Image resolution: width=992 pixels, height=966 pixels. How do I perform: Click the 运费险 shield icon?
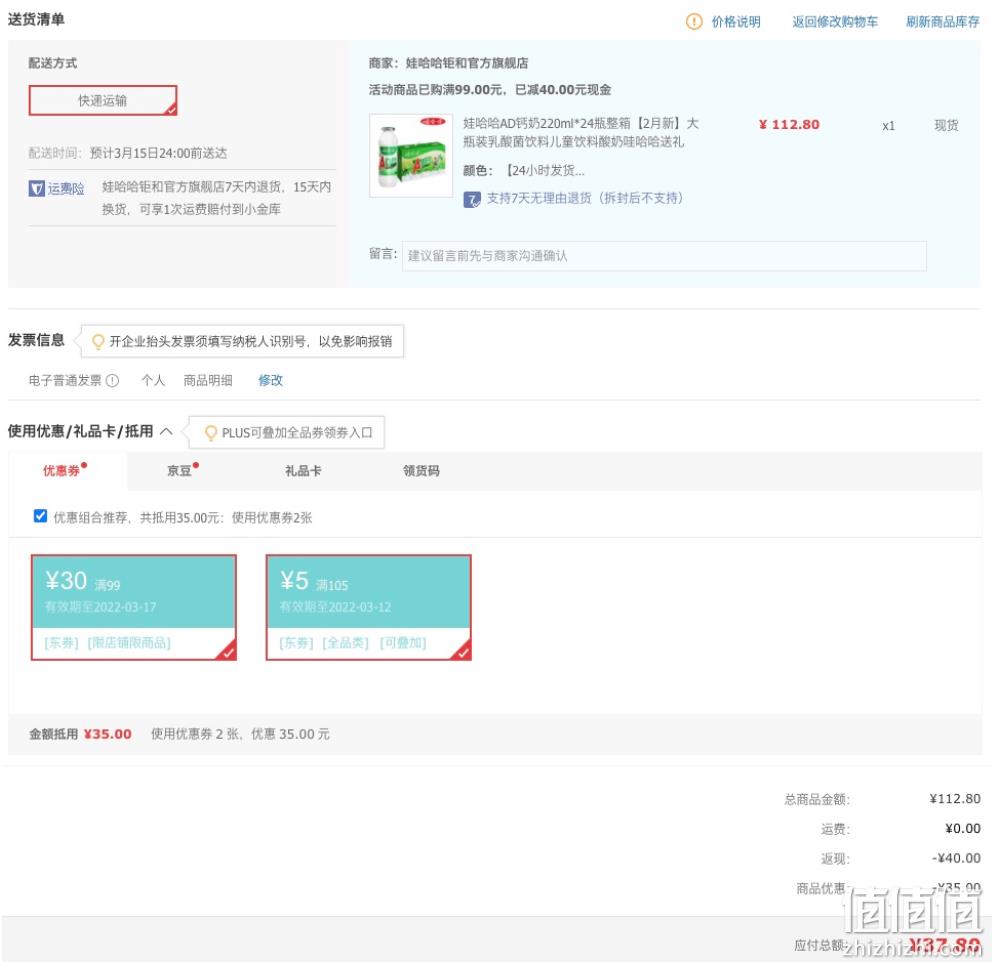click(x=37, y=189)
